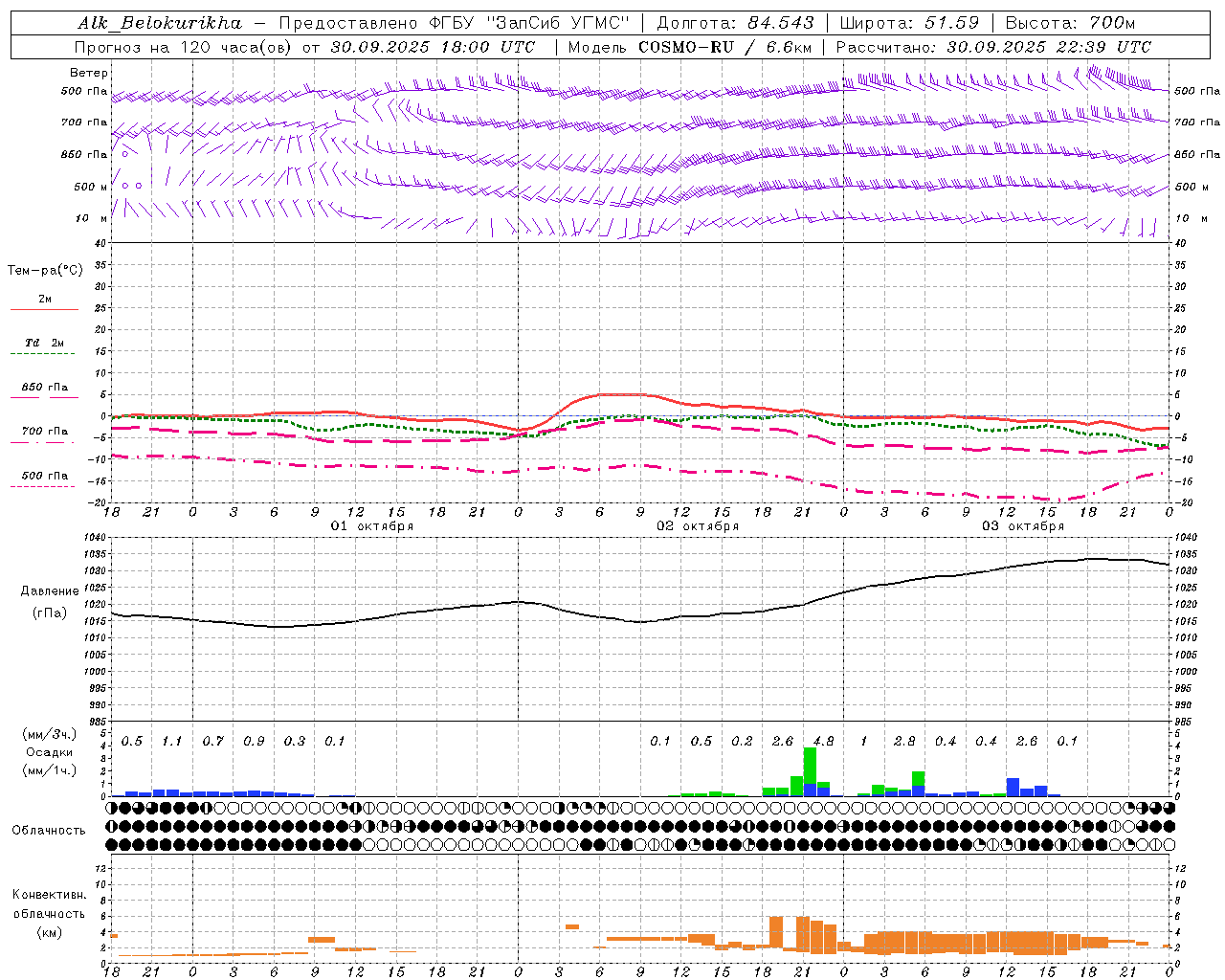Screen dimensions: 1225x980
Task: Click the Облачность cloudiness row label
Action: coord(49,831)
